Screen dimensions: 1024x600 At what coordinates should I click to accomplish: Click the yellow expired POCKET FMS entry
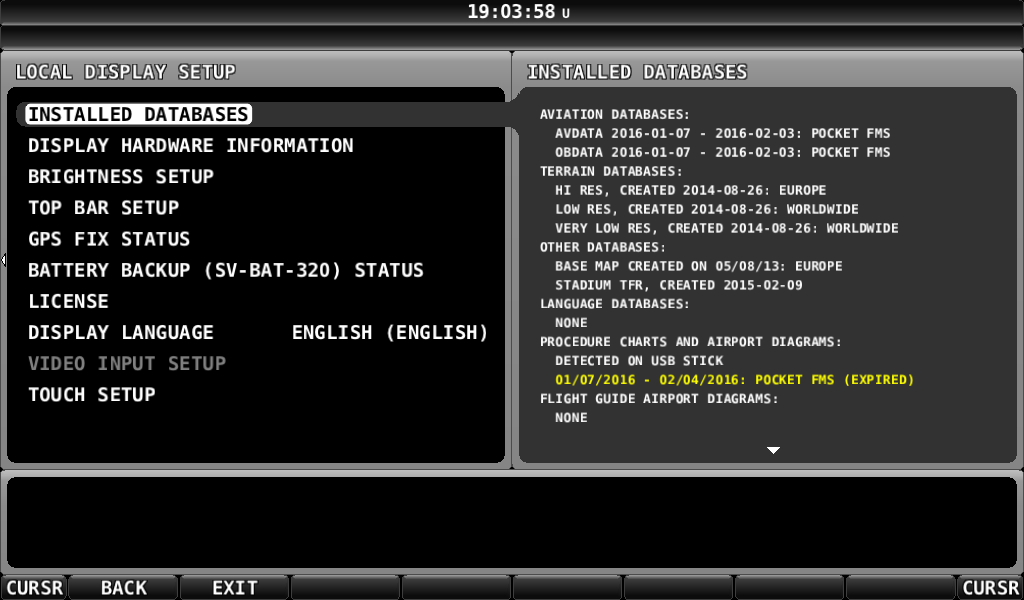(734, 380)
